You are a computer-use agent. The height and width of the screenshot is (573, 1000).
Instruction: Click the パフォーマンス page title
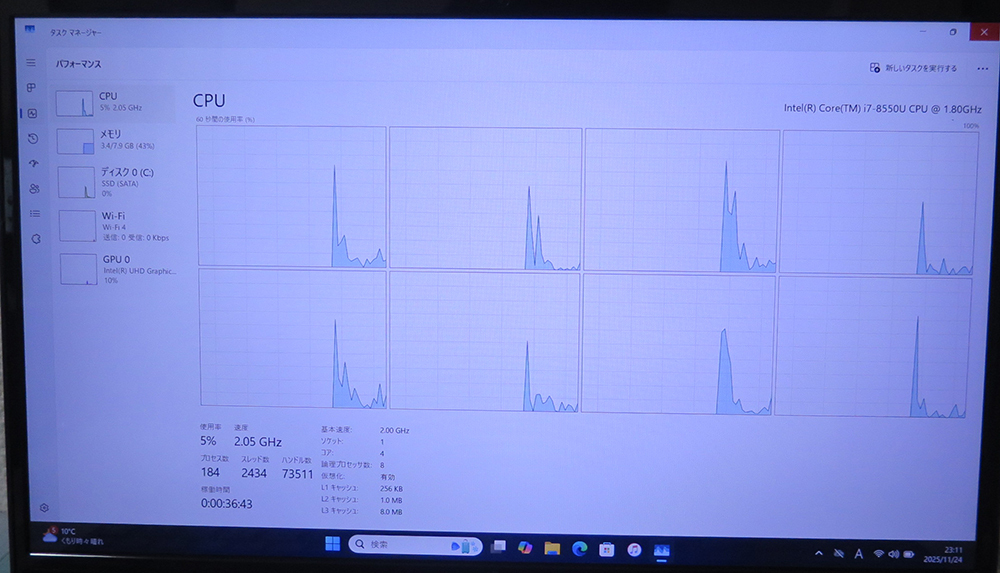tap(78, 64)
